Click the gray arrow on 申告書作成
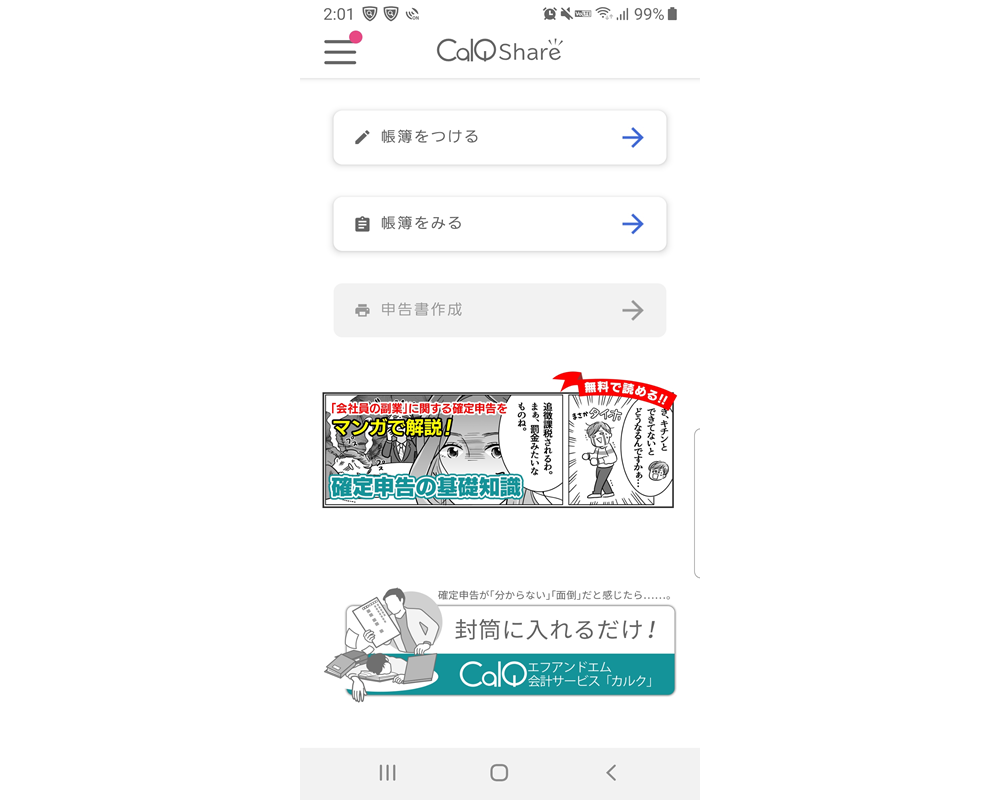Viewport: 1000px width, 800px height. [x=633, y=310]
